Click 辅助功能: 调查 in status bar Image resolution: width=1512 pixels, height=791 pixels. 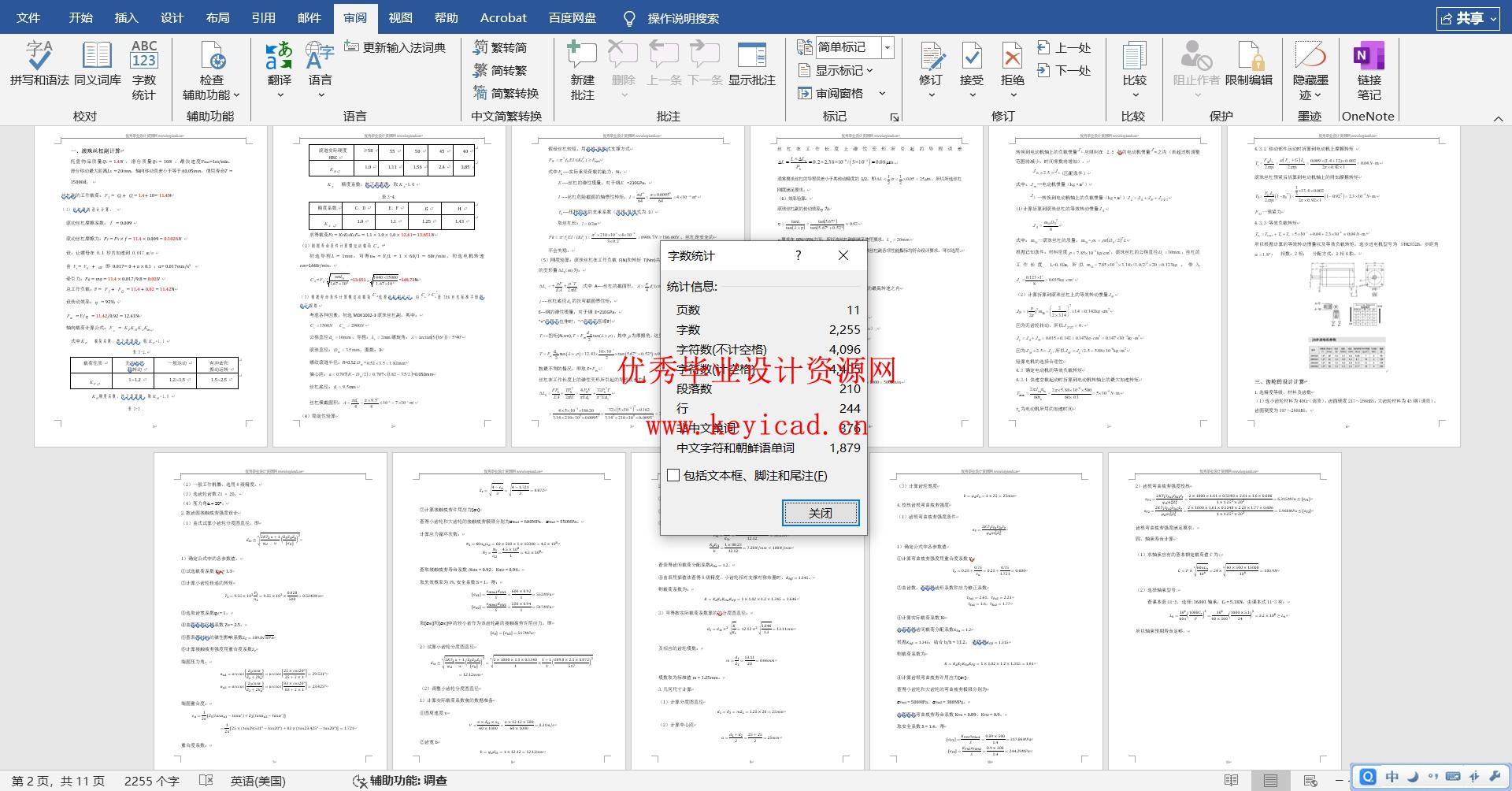(400, 781)
